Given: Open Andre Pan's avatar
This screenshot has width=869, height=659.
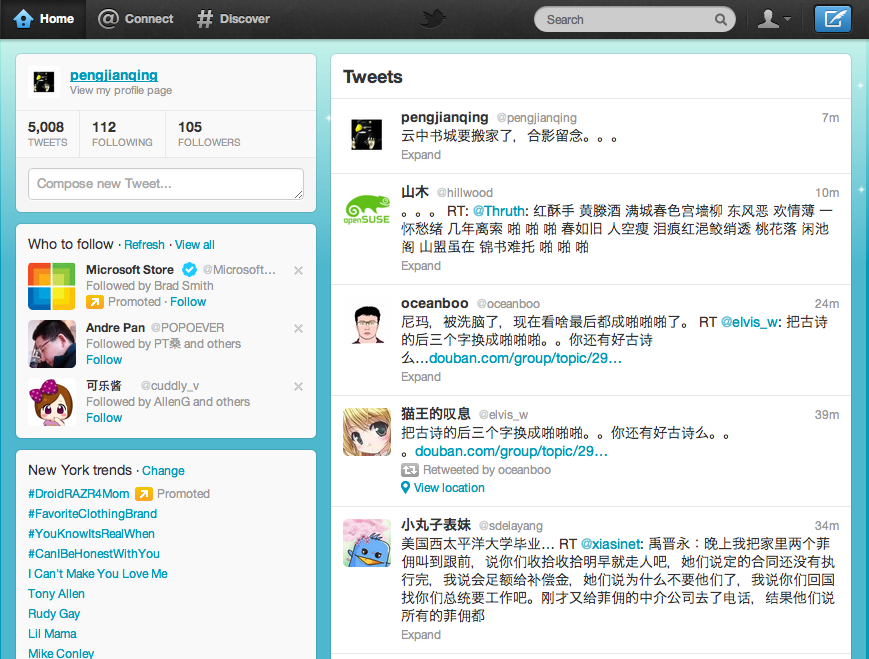Looking at the screenshot, I should (52, 344).
